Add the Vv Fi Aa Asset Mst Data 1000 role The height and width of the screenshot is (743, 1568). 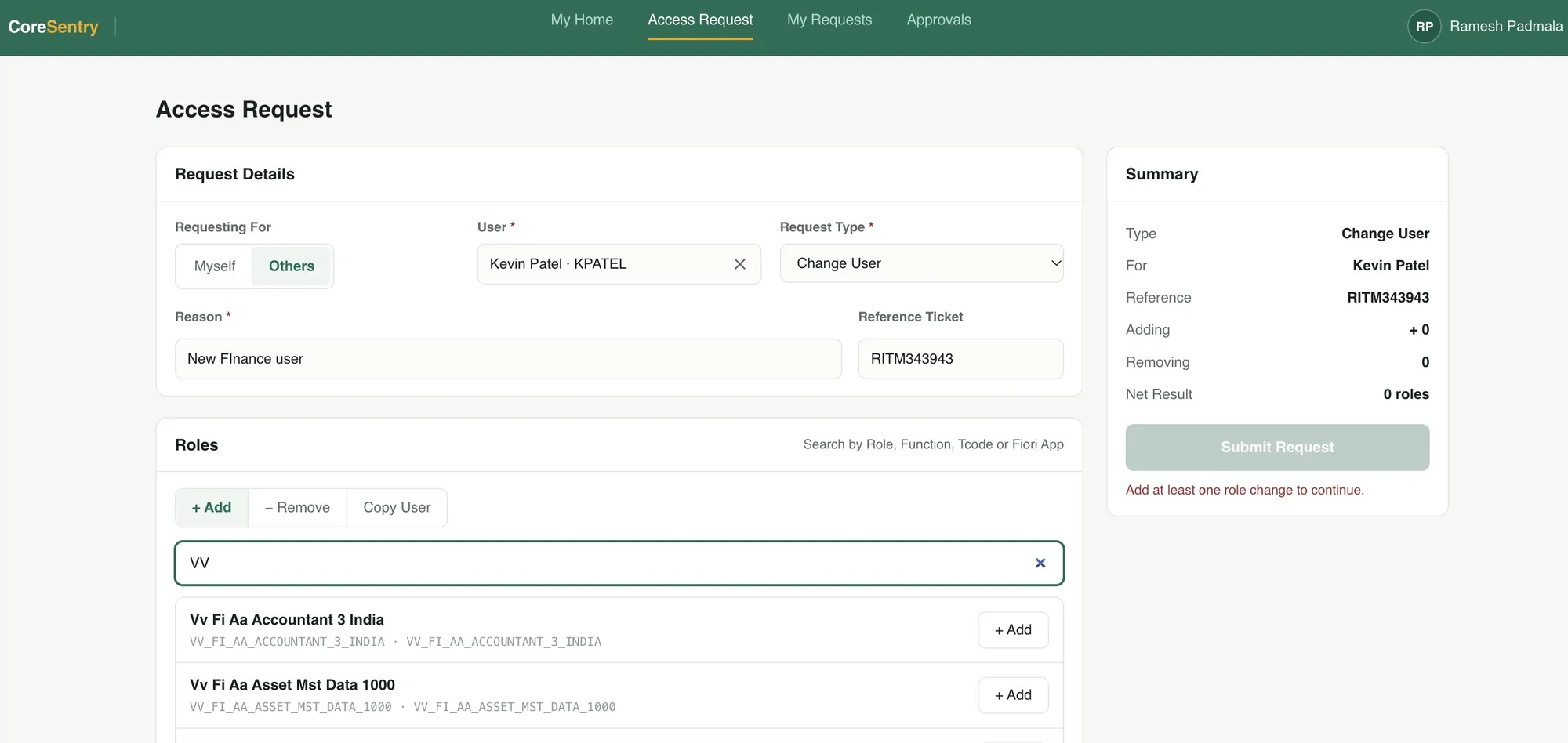tap(1013, 695)
